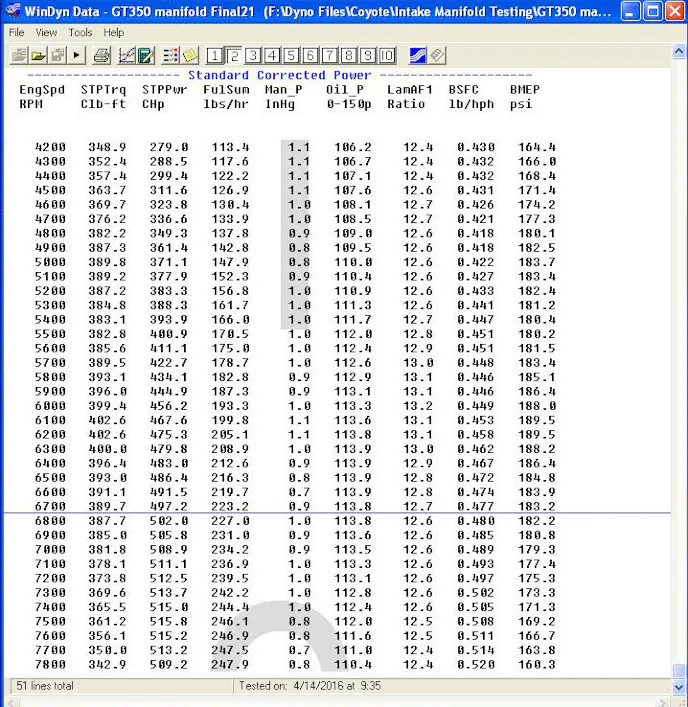This screenshot has height=707, width=688.
Task: Click the vertical scrollbar down arrow
Action: click(679, 671)
